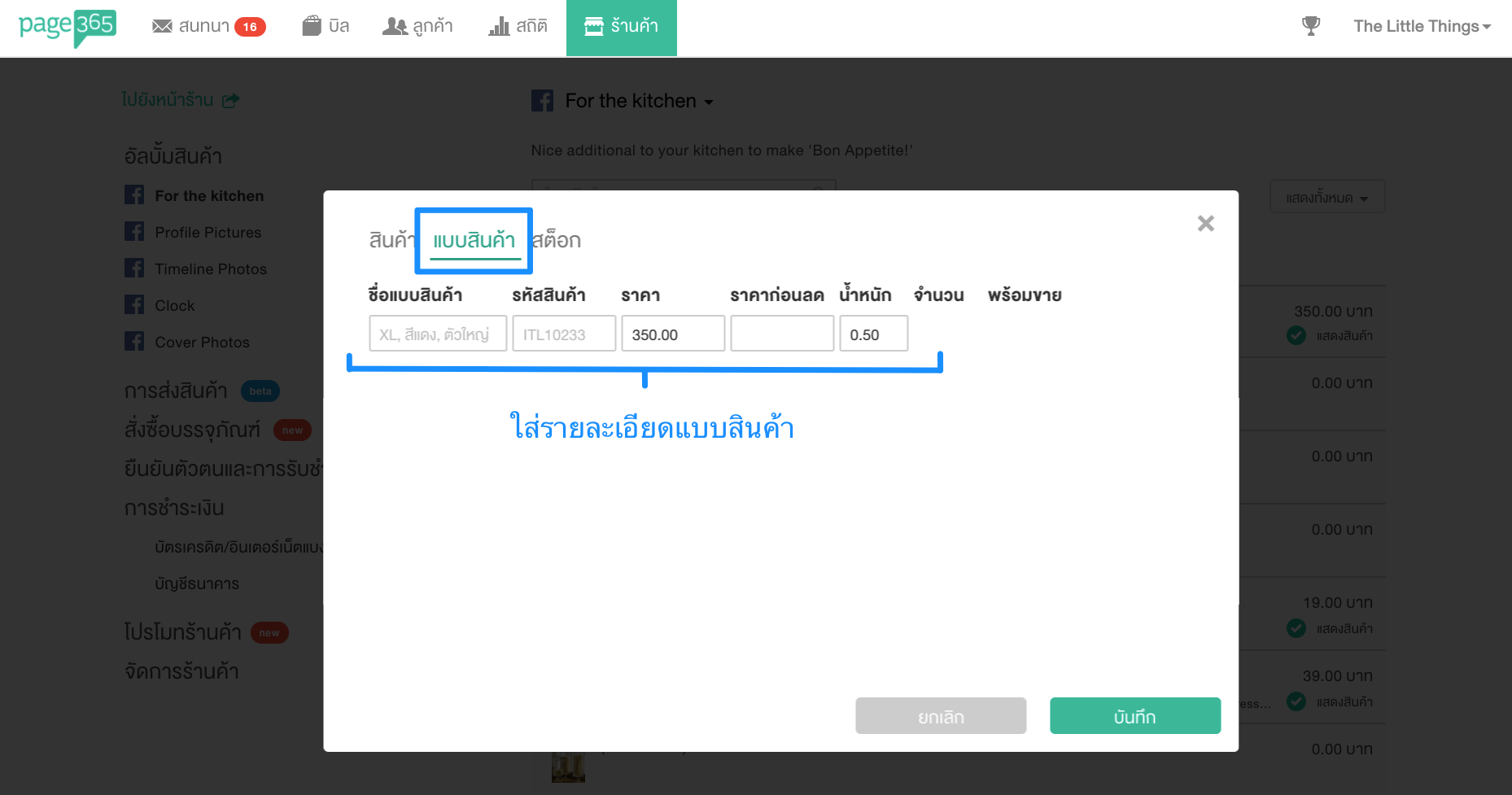Click Facebook icon beside Clock
This screenshot has width=1512, height=795.
pyautogui.click(x=134, y=305)
